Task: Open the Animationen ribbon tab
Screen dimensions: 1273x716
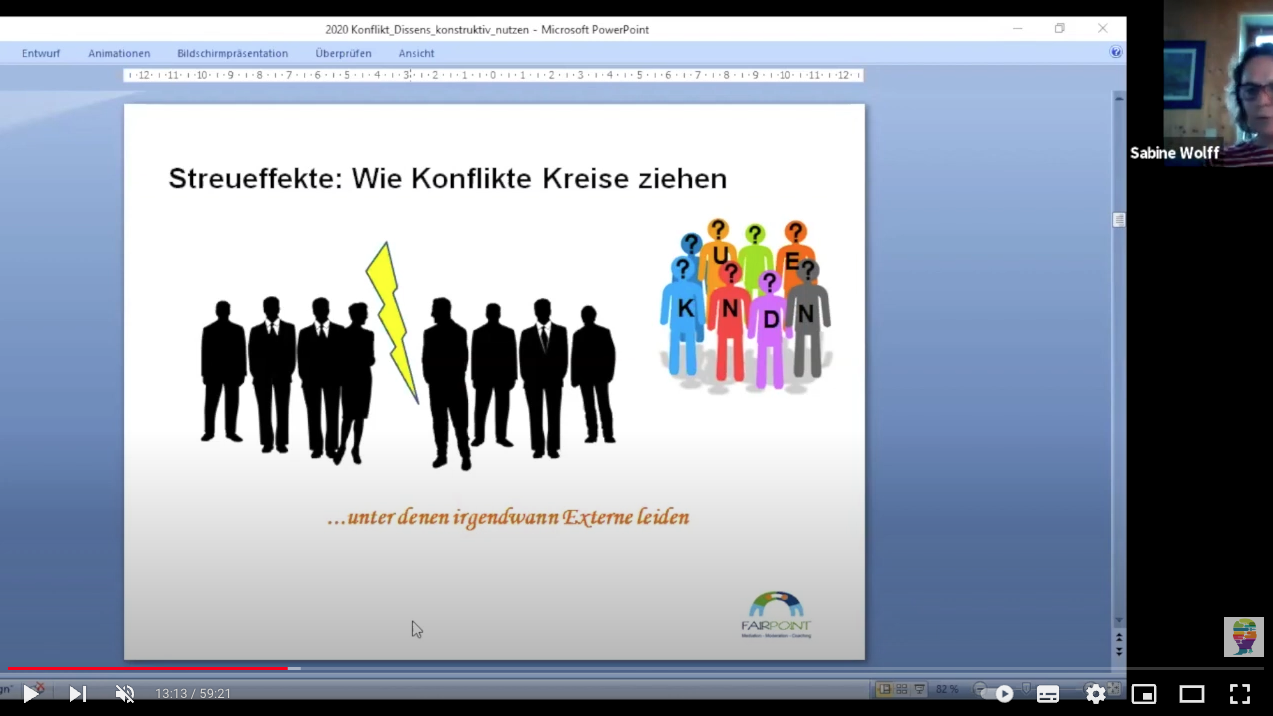Action: tap(119, 53)
